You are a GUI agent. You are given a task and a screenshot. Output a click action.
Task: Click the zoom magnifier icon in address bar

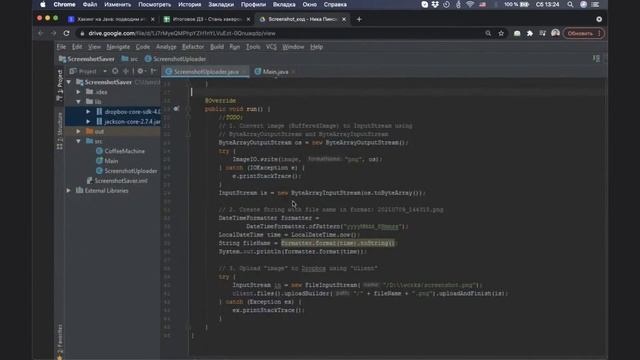click(488, 33)
